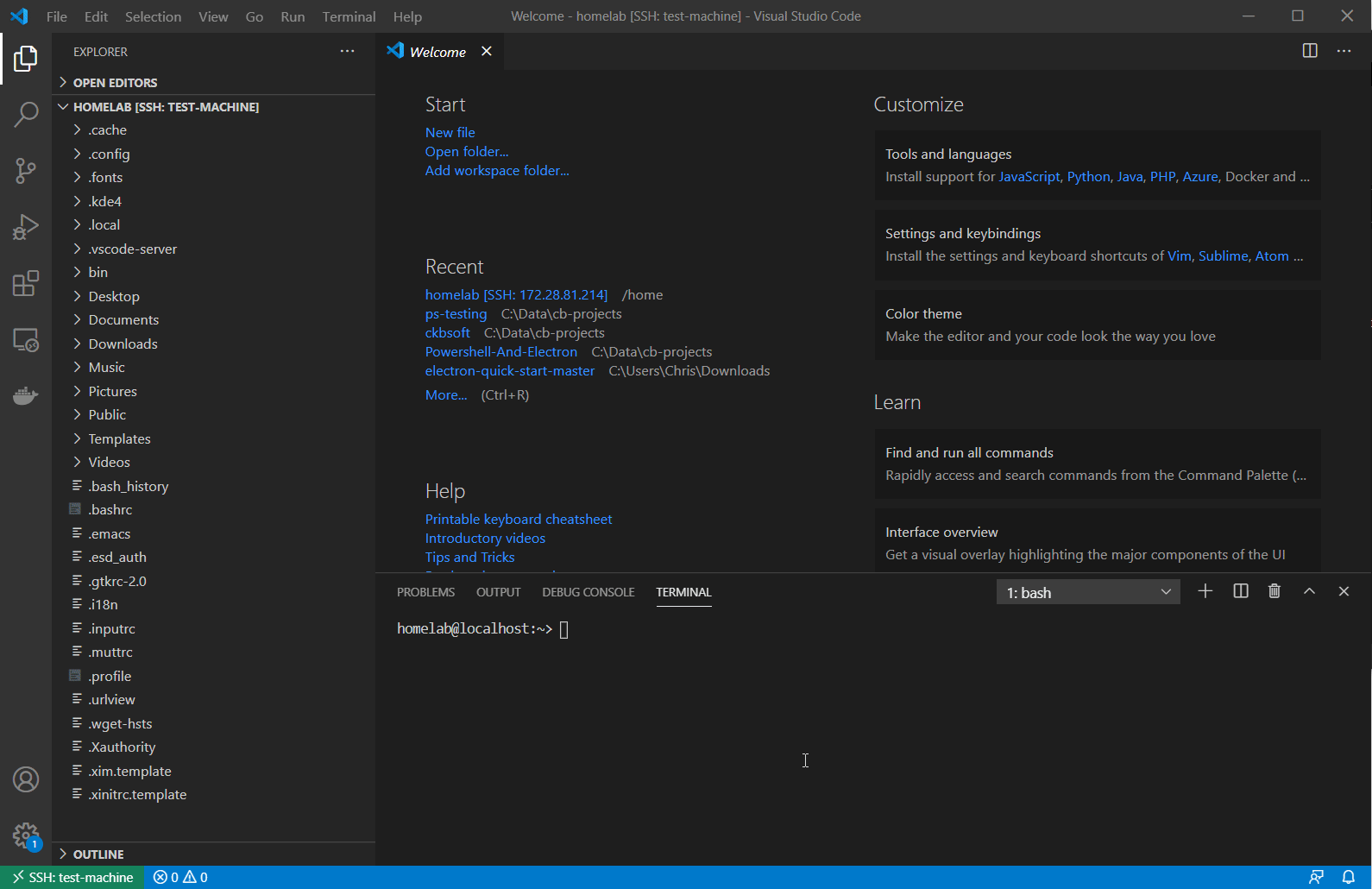The image size is (1372, 889).
Task: Create a new terminal with plus icon
Action: click(x=1205, y=591)
